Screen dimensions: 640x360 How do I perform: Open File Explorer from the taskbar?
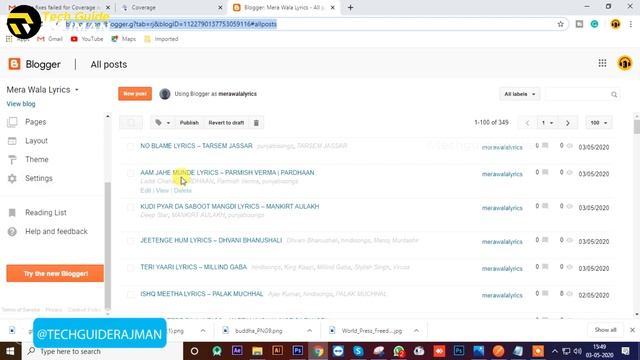click(x=257, y=351)
